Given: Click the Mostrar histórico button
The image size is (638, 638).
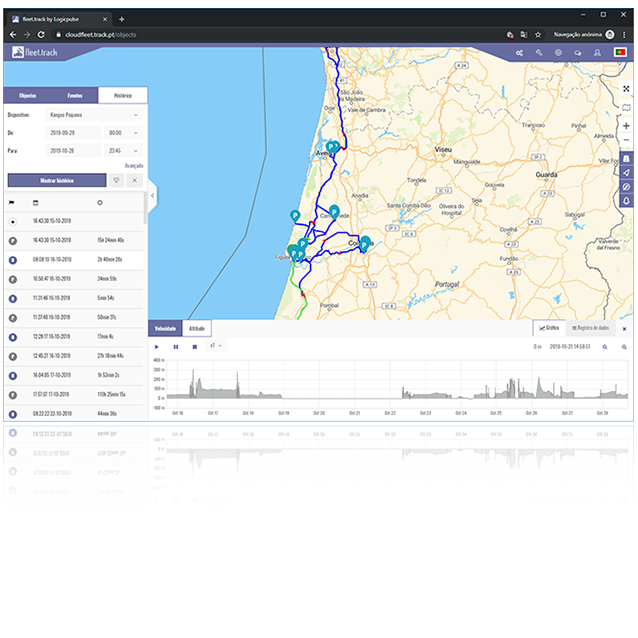Looking at the screenshot, I should click(57, 181).
